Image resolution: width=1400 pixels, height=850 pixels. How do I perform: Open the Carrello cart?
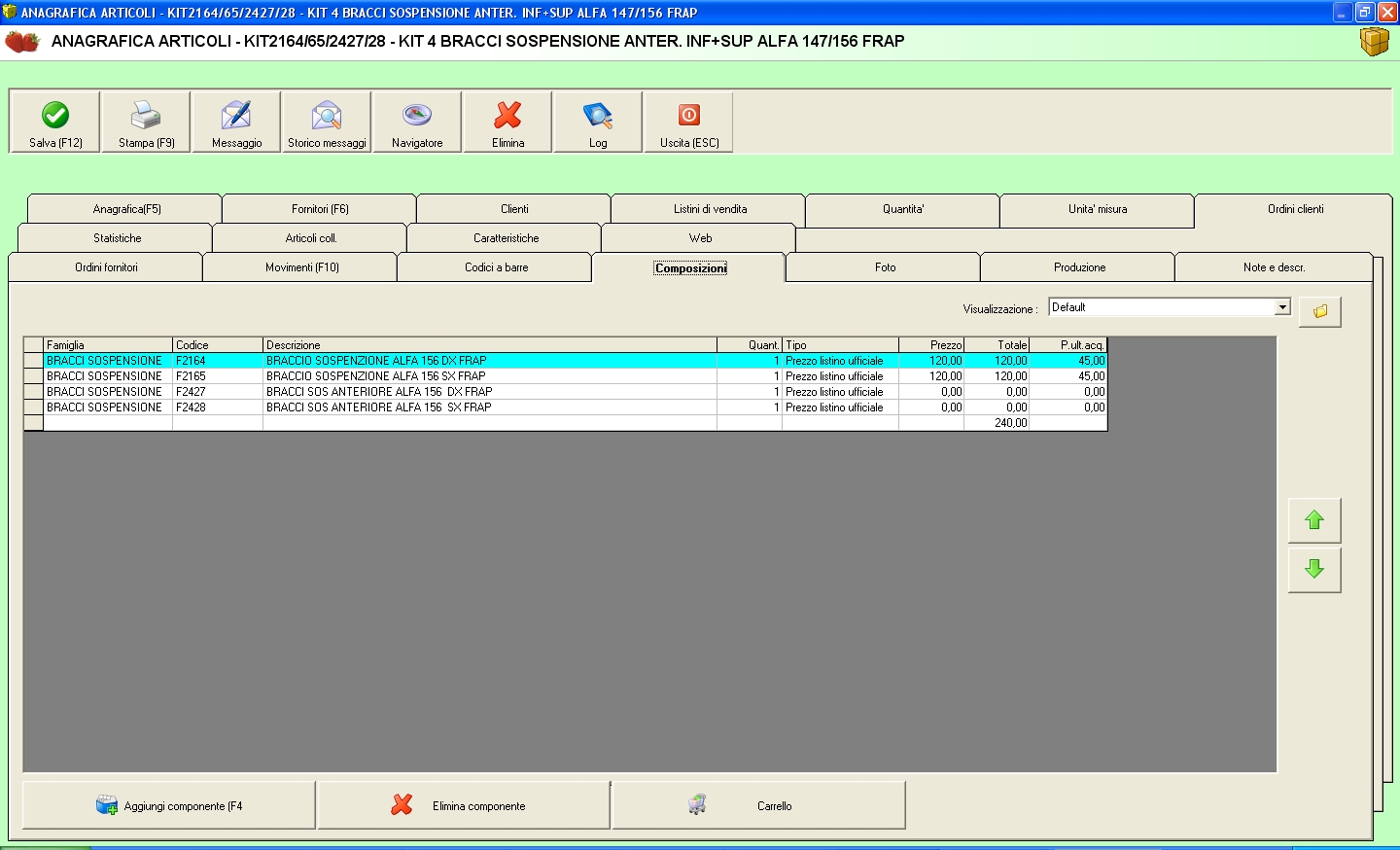tap(758, 805)
